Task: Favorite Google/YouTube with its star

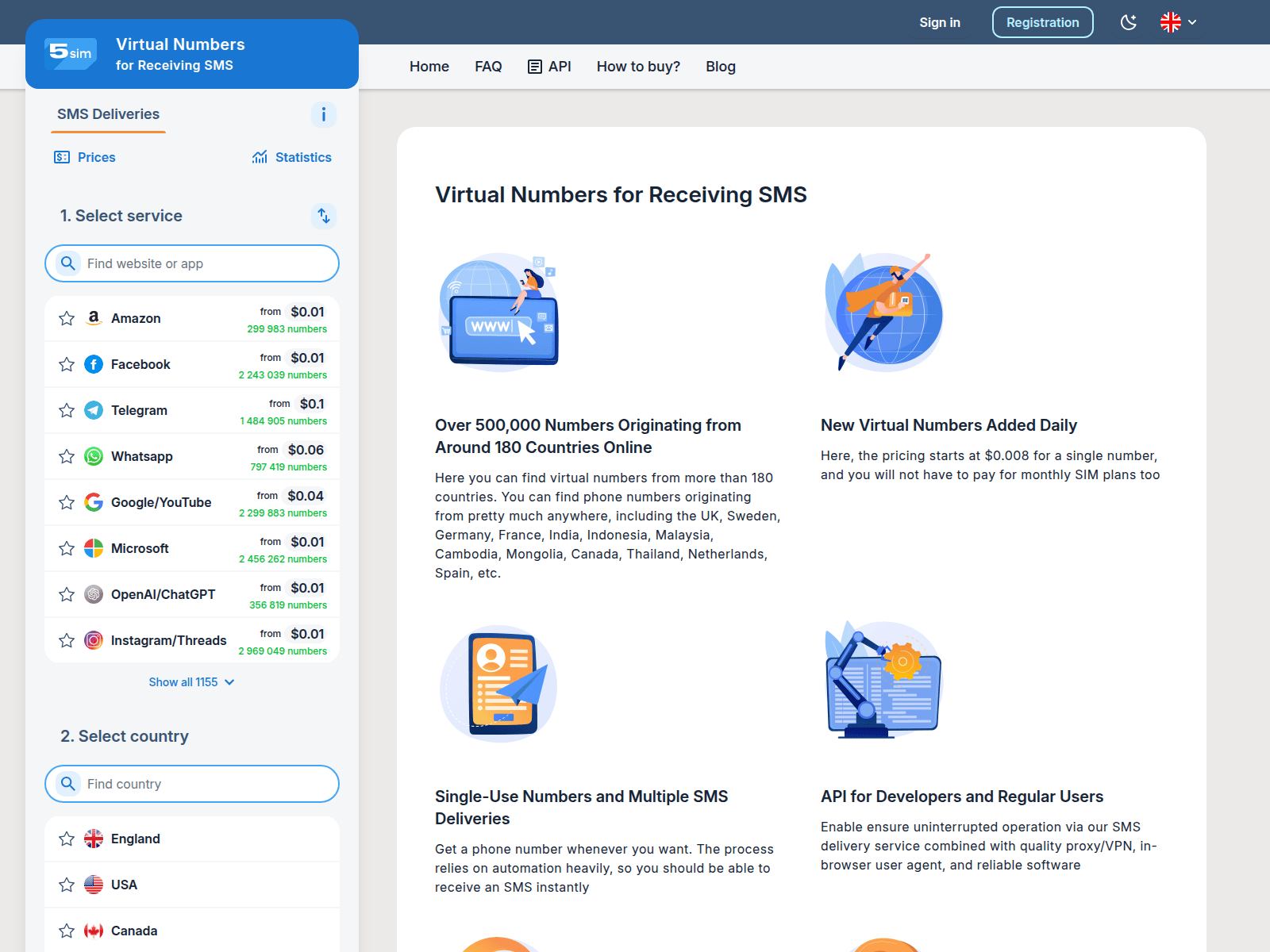Action: pyautogui.click(x=67, y=502)
